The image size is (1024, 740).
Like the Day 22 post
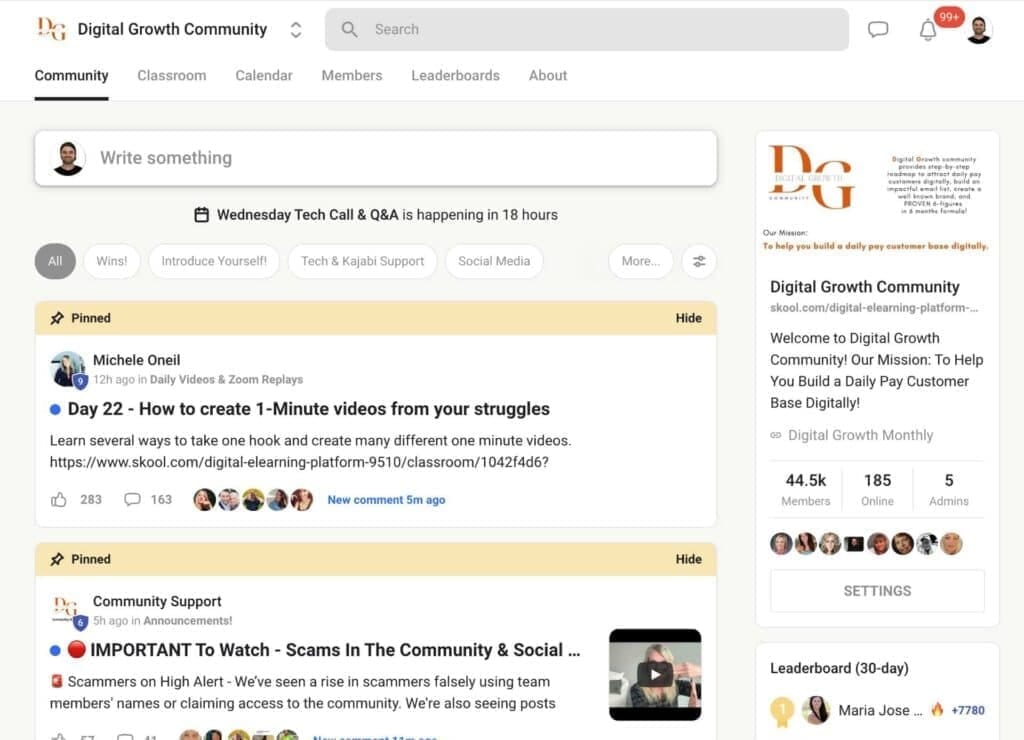(59, 499)
